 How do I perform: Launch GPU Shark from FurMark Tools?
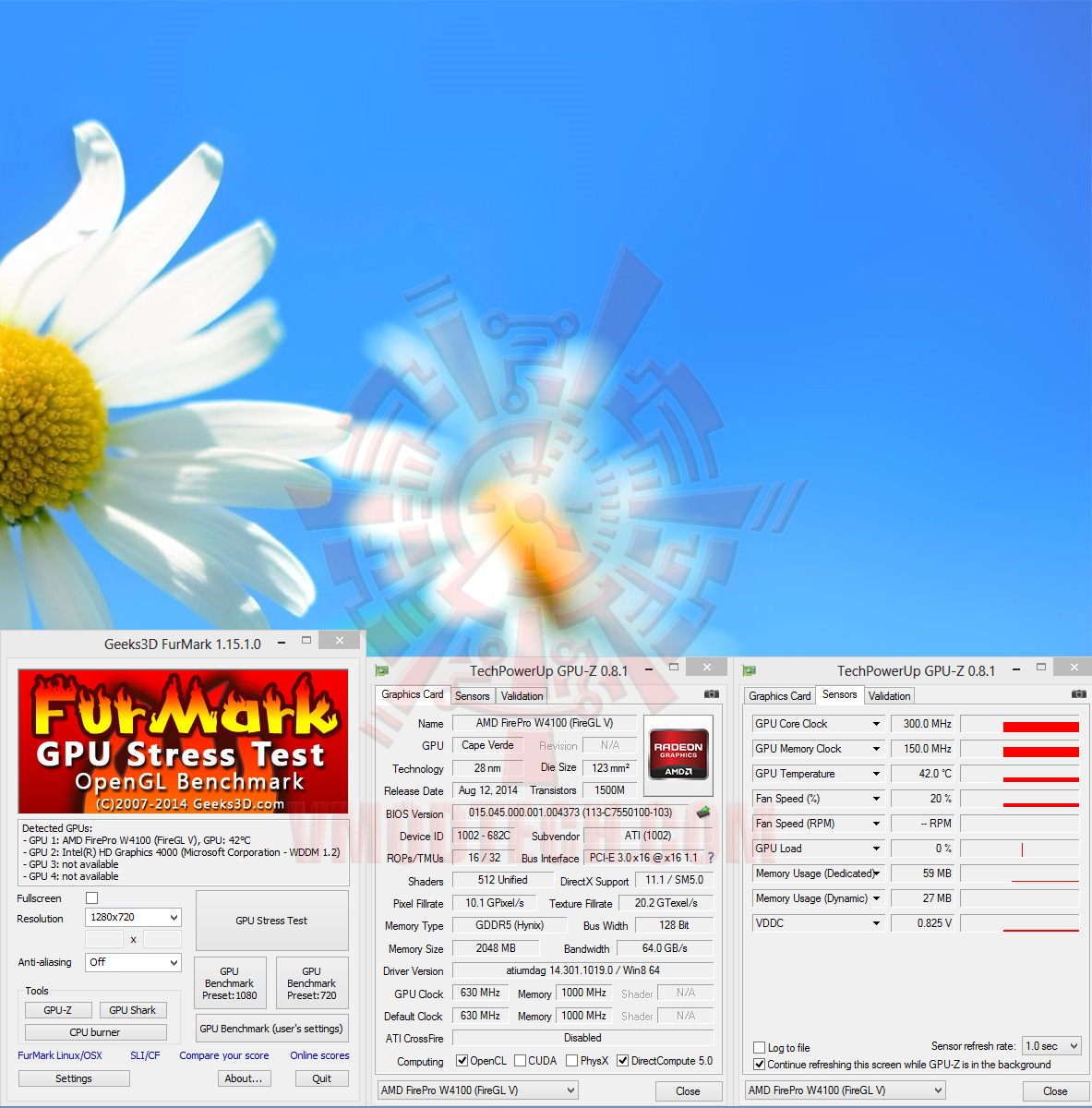click(x=133, y=1010)
